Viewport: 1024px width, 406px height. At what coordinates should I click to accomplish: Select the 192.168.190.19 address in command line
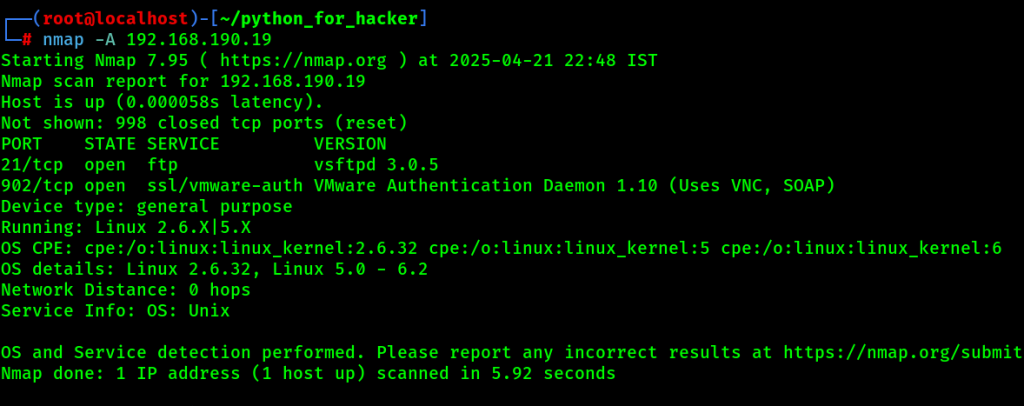199,40
